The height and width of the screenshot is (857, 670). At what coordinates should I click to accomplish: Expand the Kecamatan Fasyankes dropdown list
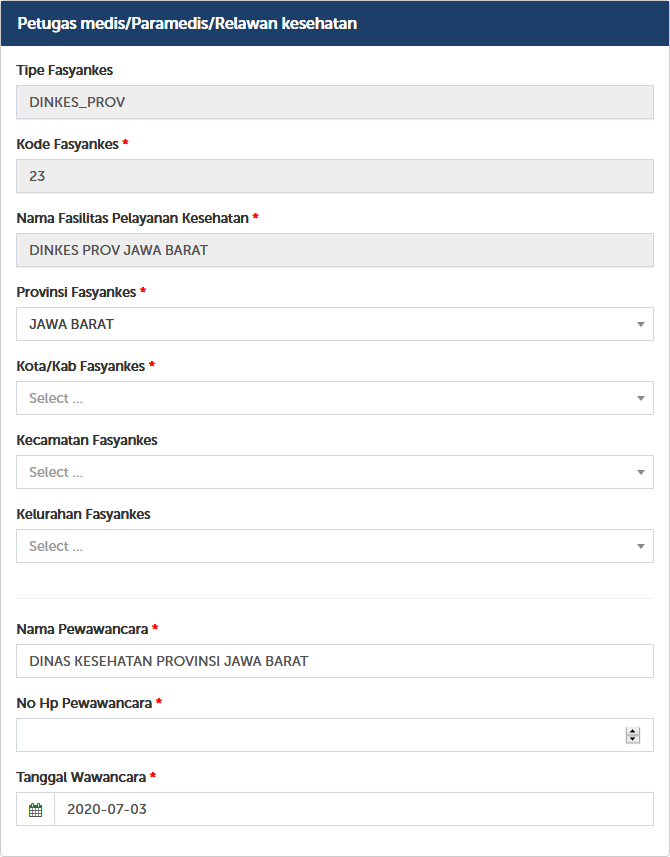334,472
